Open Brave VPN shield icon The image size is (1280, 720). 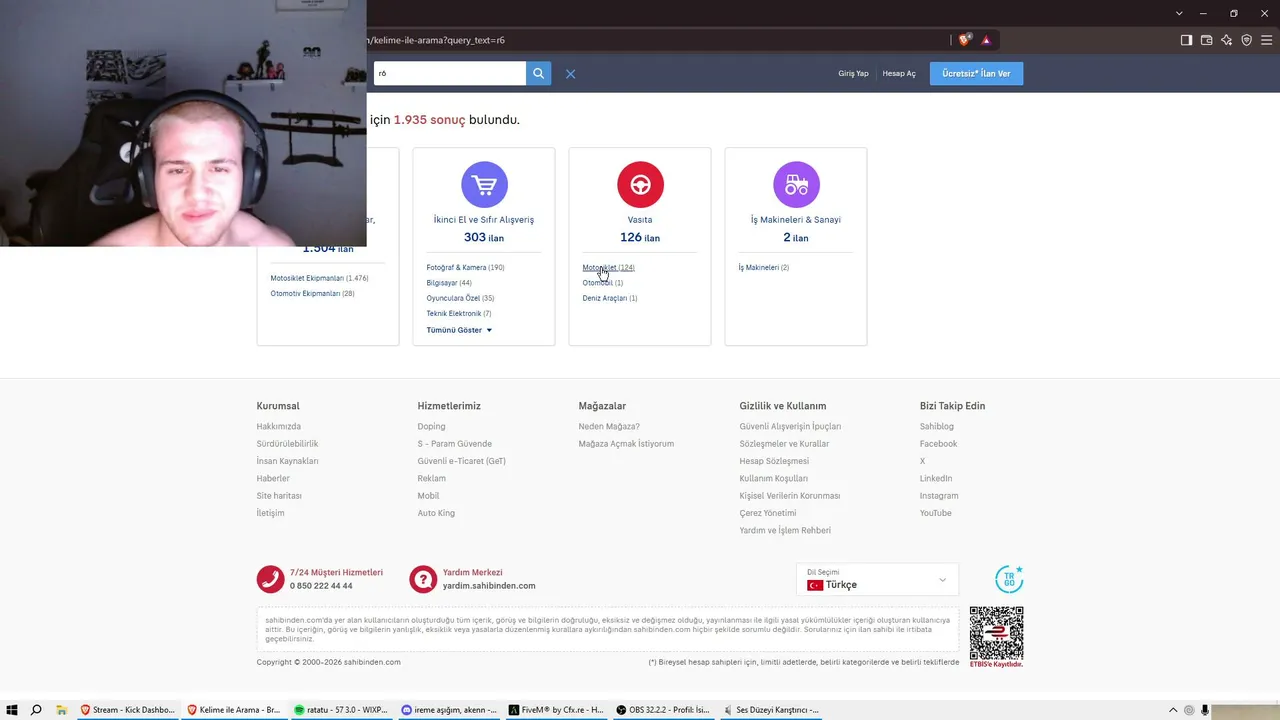[1246, 40]
